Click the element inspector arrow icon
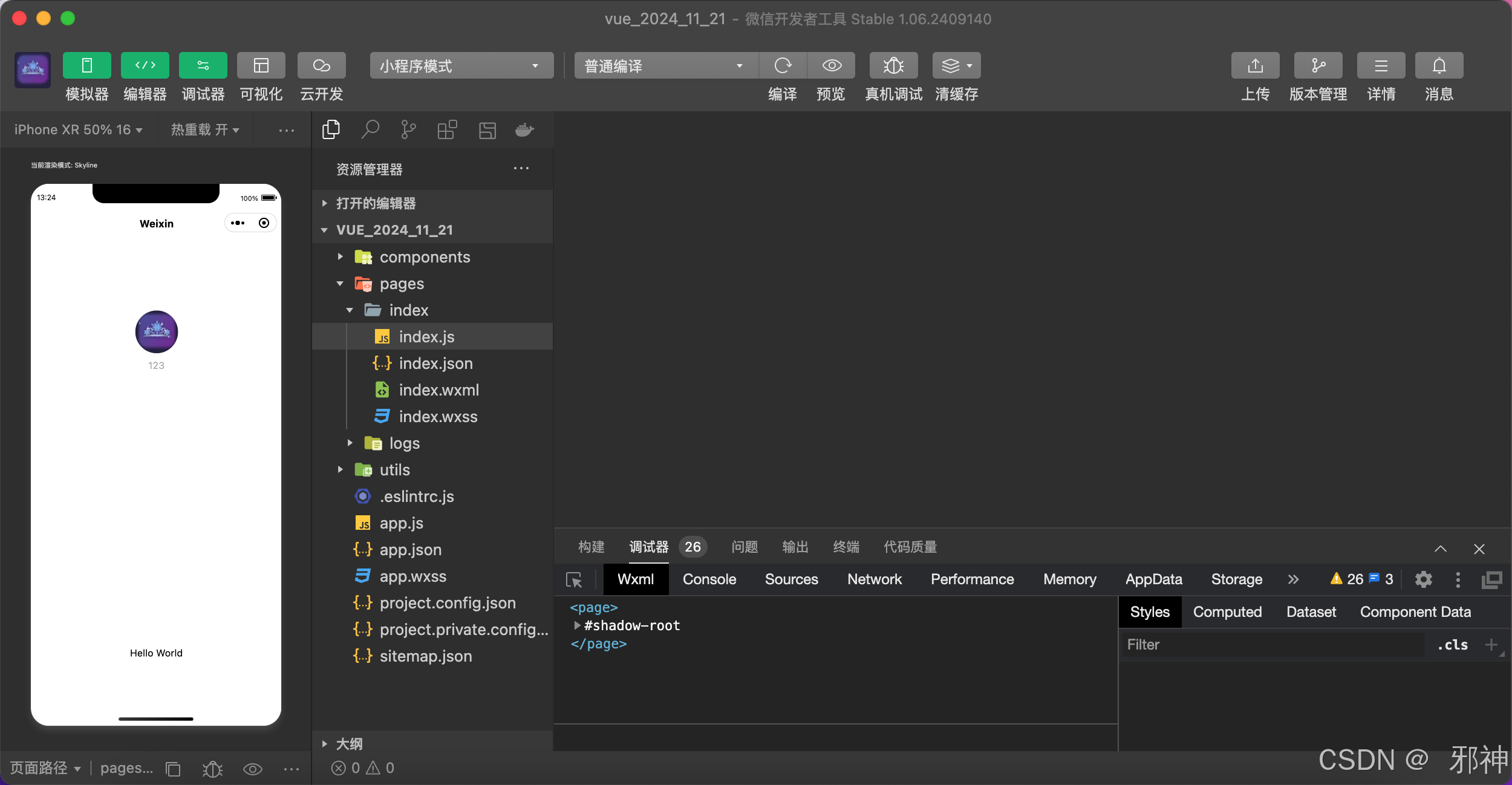Image resolution: width=1512 pixels, height=785 pixels. 574,580
